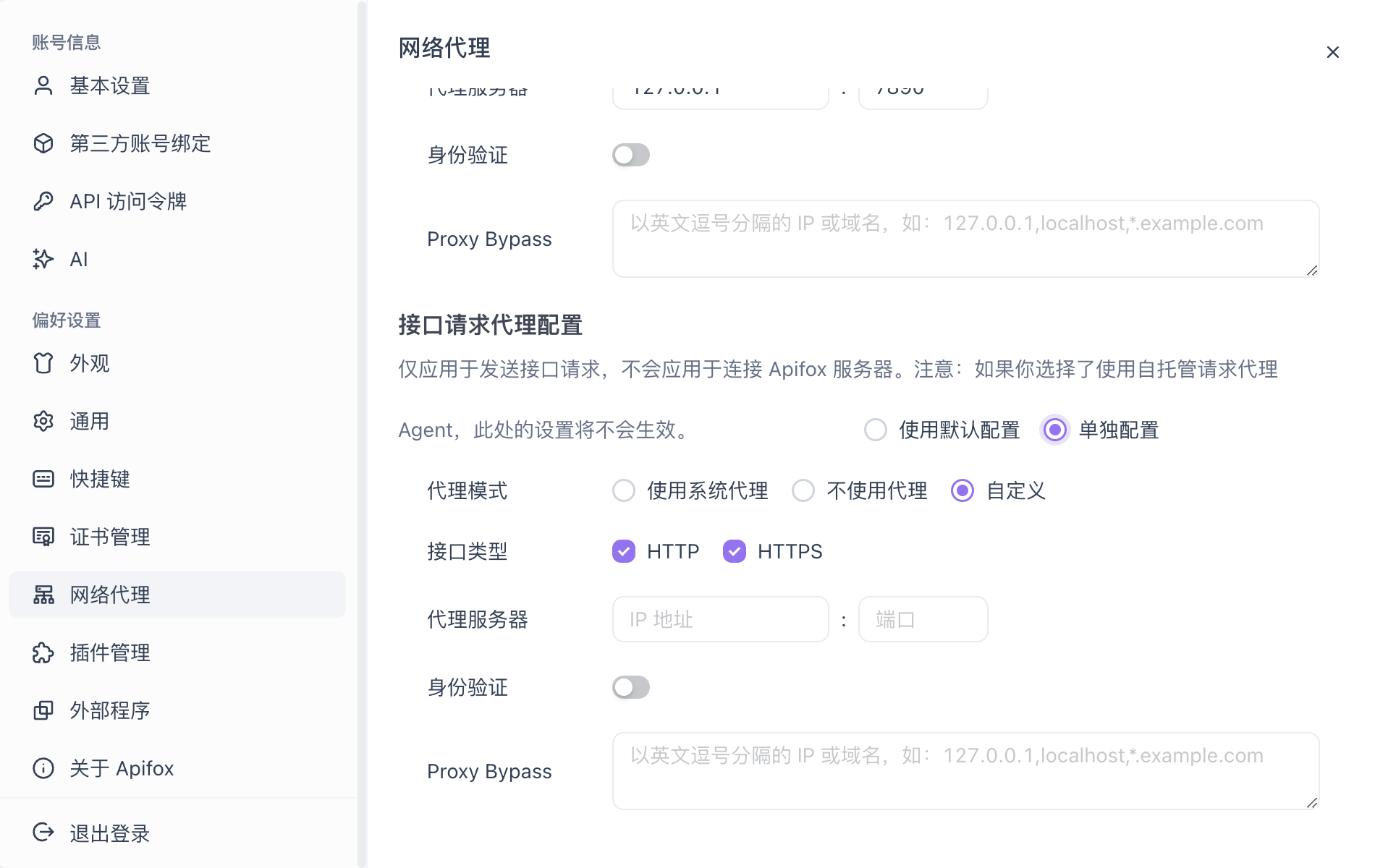1375x868 pixels.
Task: Click the AI sparkle icon in sidebar
Action: pyautogui.click(x=43, y=259)
